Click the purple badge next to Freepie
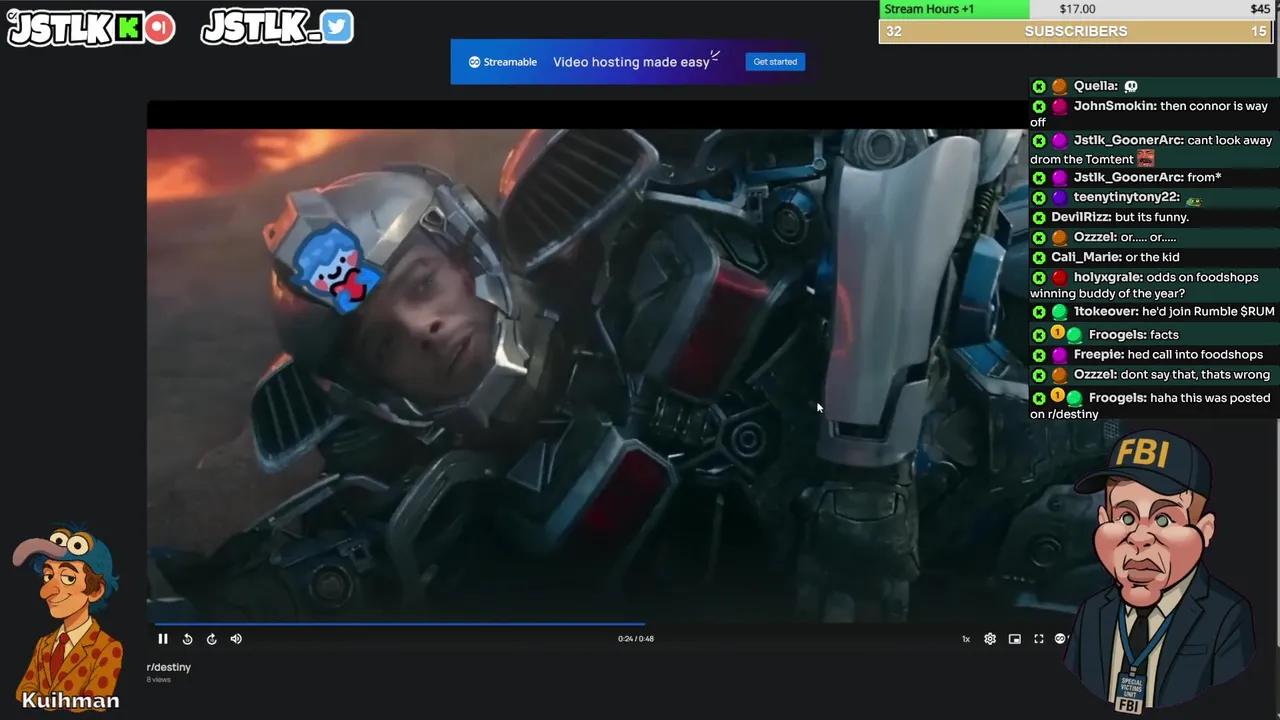This screenshot has width=1280, height=720. (1059, 355)
